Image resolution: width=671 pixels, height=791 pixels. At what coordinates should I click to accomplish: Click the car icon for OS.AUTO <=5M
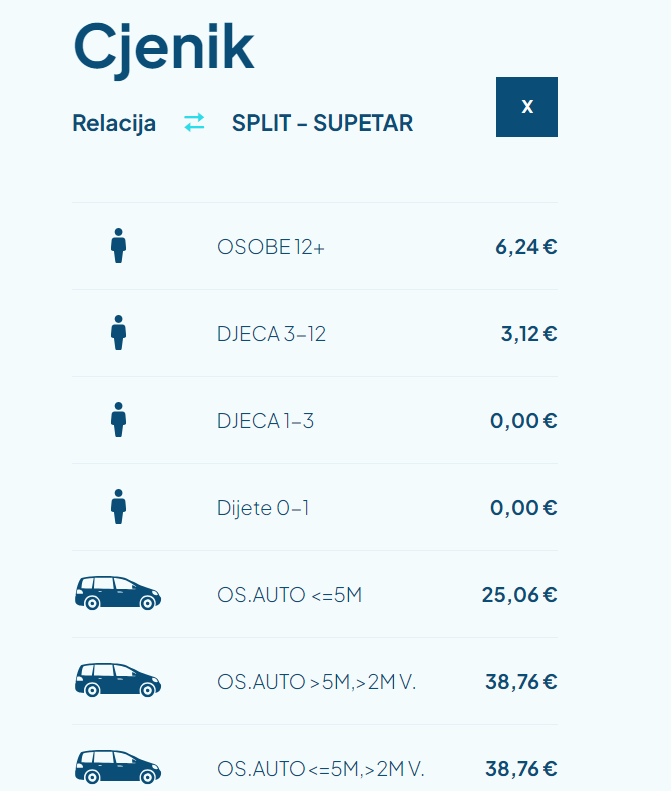pyautogui.click(x=118, y=594)
